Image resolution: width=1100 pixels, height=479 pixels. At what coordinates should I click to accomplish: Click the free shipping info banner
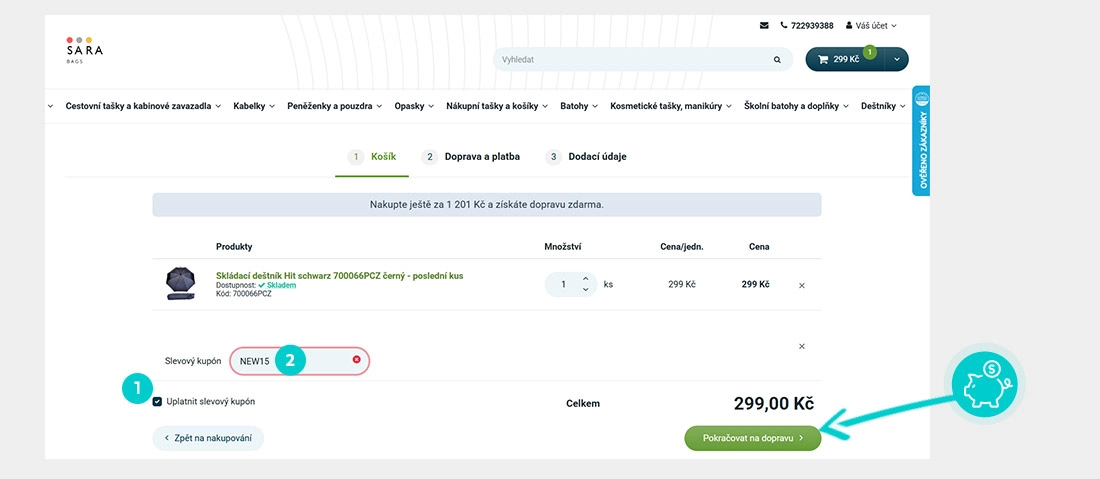click(487, 205)
